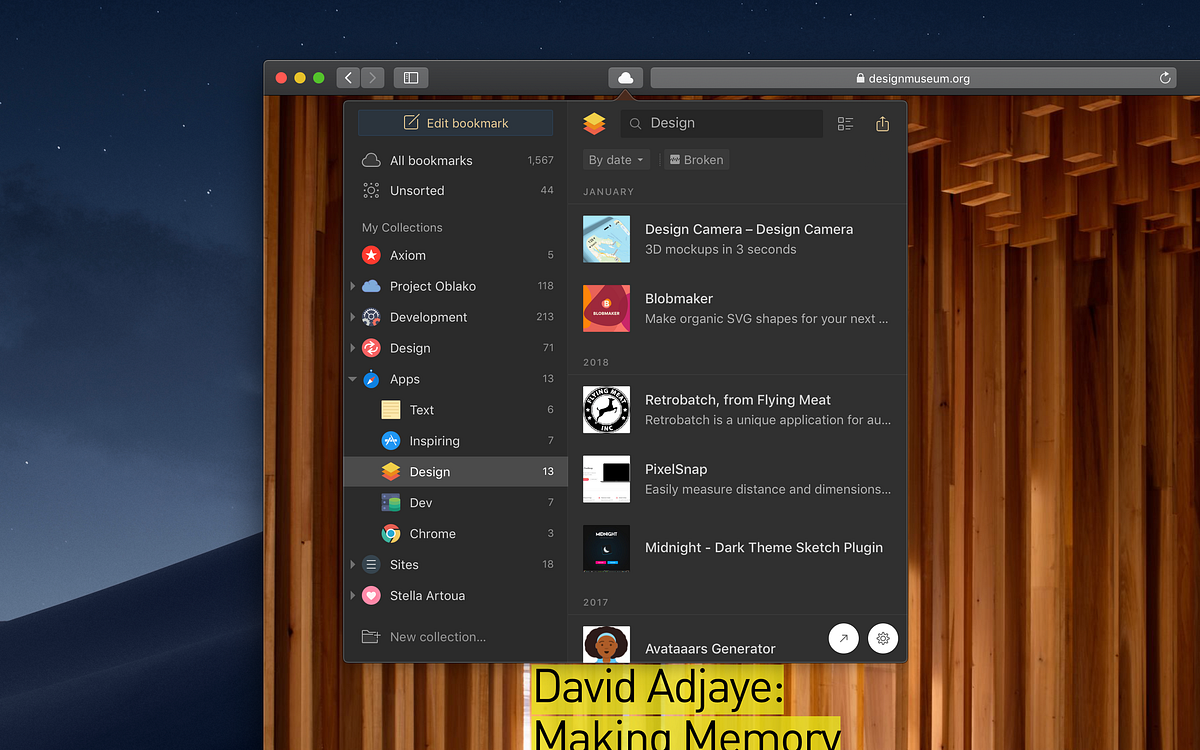Expand the Development collection

coord(353,317)
